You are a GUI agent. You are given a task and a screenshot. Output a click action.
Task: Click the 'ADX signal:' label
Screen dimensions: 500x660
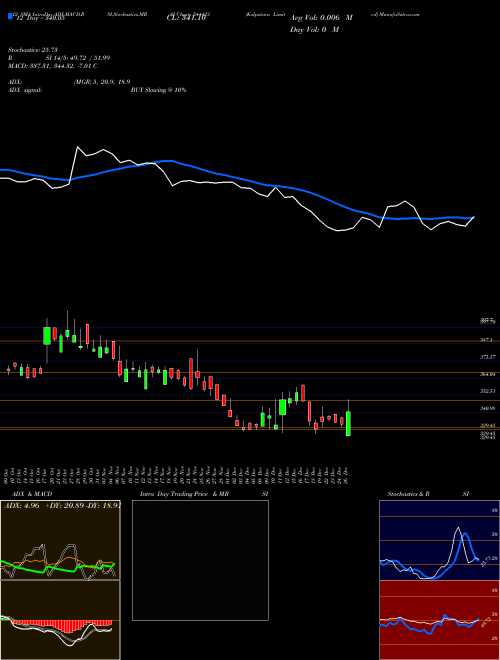point(24,90)
